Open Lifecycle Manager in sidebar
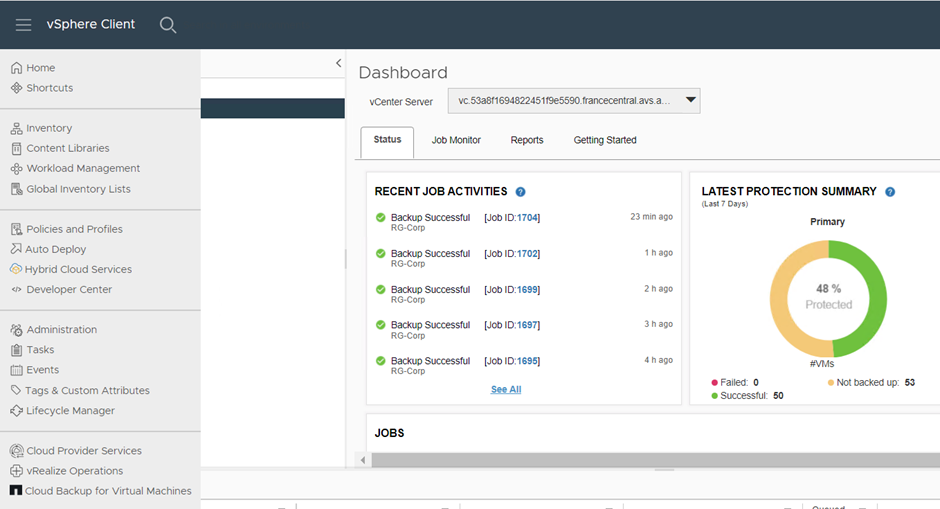Image resolution: width=940 pixels, height=509 pixels. 70,411
